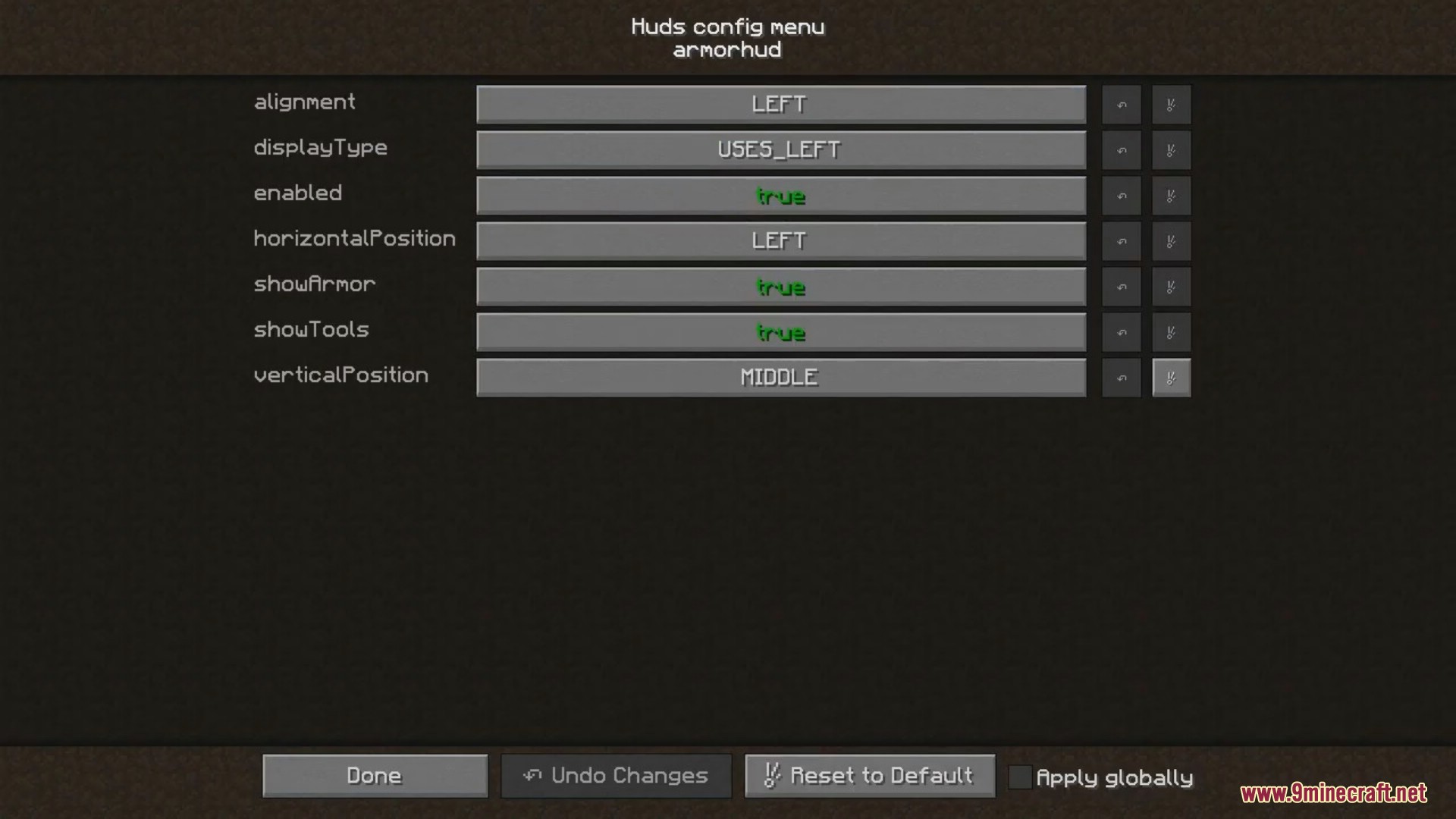
Task: Click the undo icon for verticalPosition
Action: coord(1121,377)
